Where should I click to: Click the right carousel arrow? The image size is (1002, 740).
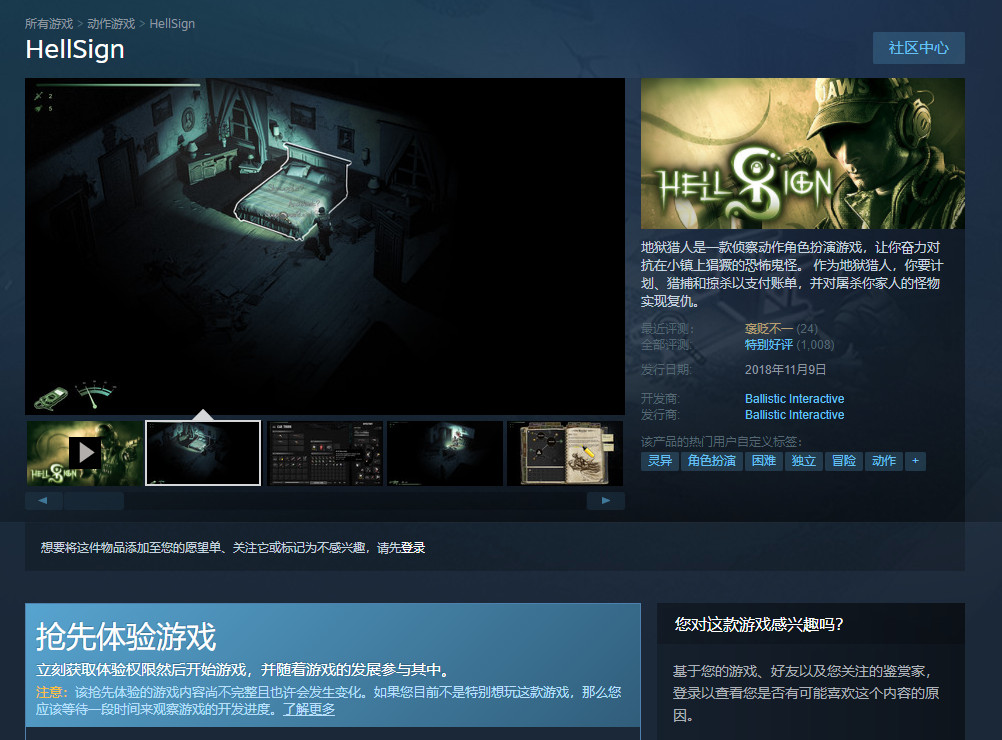(606, 500)
